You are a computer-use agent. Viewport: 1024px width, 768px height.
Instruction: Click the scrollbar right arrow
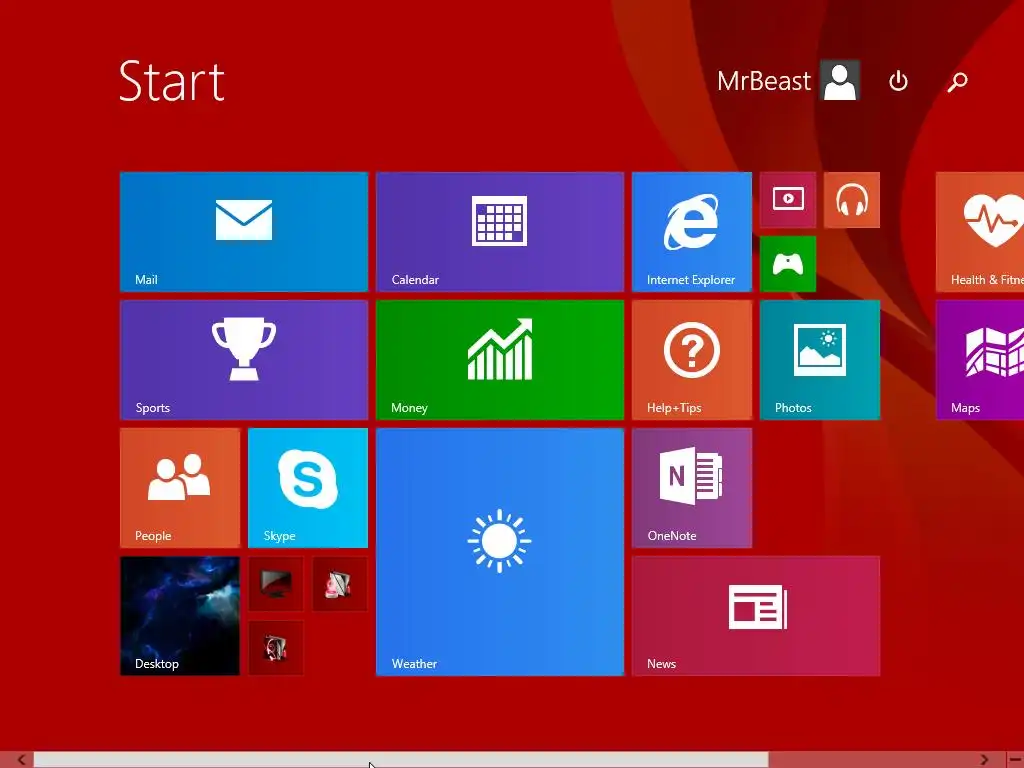tap(985, 760)
